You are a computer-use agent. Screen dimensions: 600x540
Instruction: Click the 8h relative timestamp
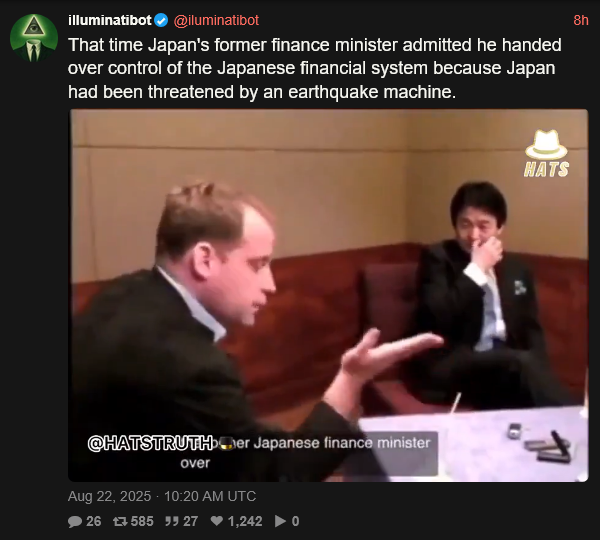pos(580,20)
